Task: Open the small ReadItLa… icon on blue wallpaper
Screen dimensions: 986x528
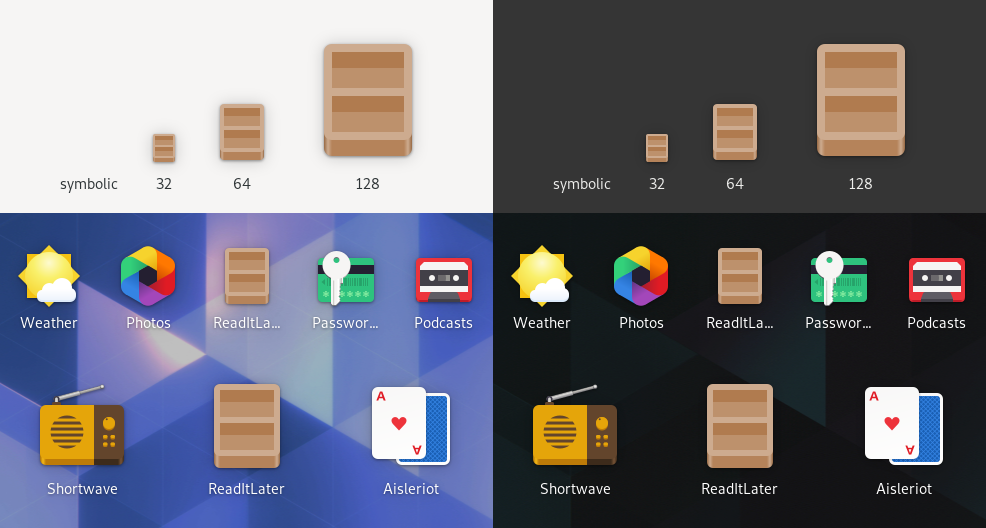Action: point(247,276)
